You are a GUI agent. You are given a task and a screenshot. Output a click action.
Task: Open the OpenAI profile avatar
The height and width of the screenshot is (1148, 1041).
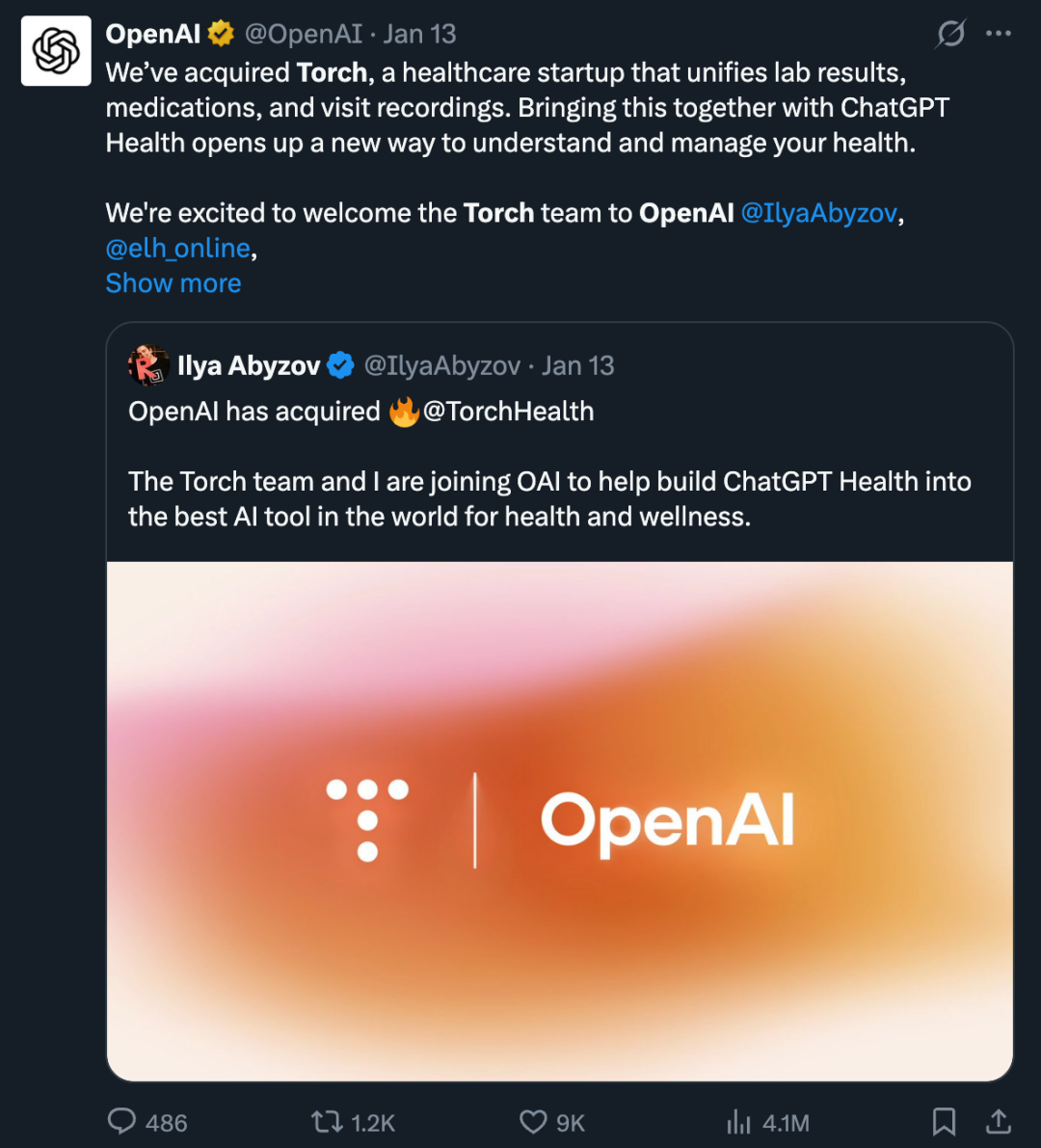[56, 50]
